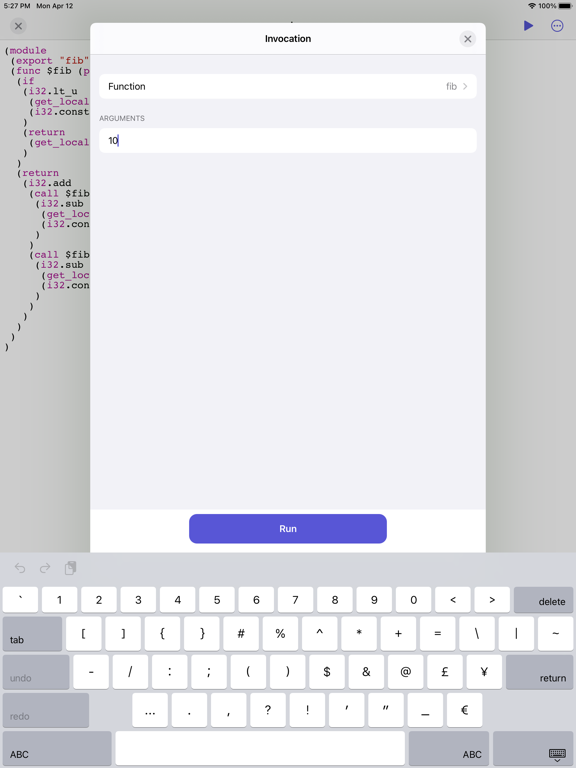Tap the undo key on keyboard
This screenshot has height=768, width=576.
36,672
